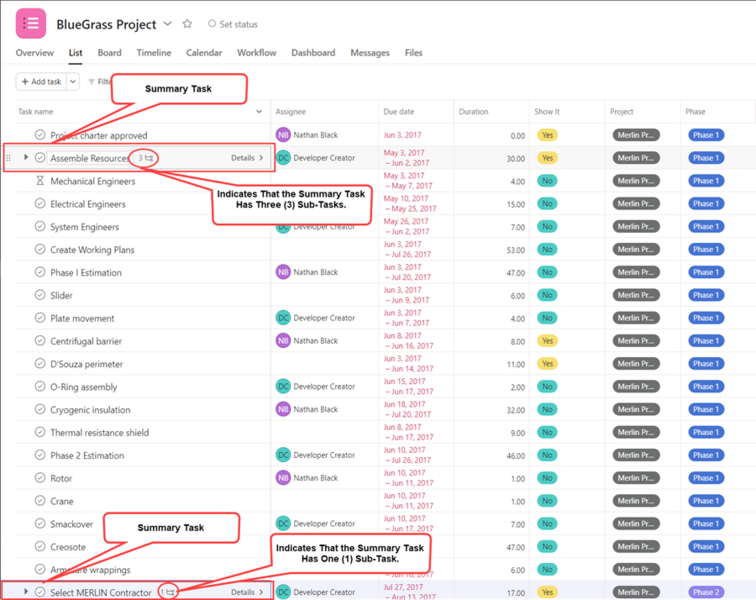Mark Create Working Plans complete

click(x=40, y=249)
